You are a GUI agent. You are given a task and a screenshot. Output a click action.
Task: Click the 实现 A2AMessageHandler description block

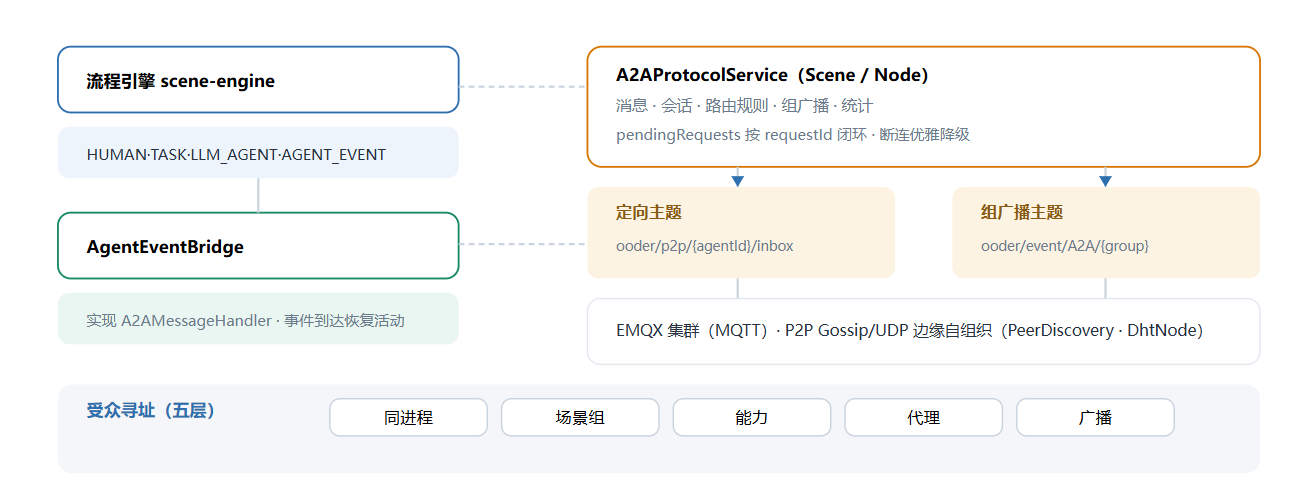coord(258,319)
